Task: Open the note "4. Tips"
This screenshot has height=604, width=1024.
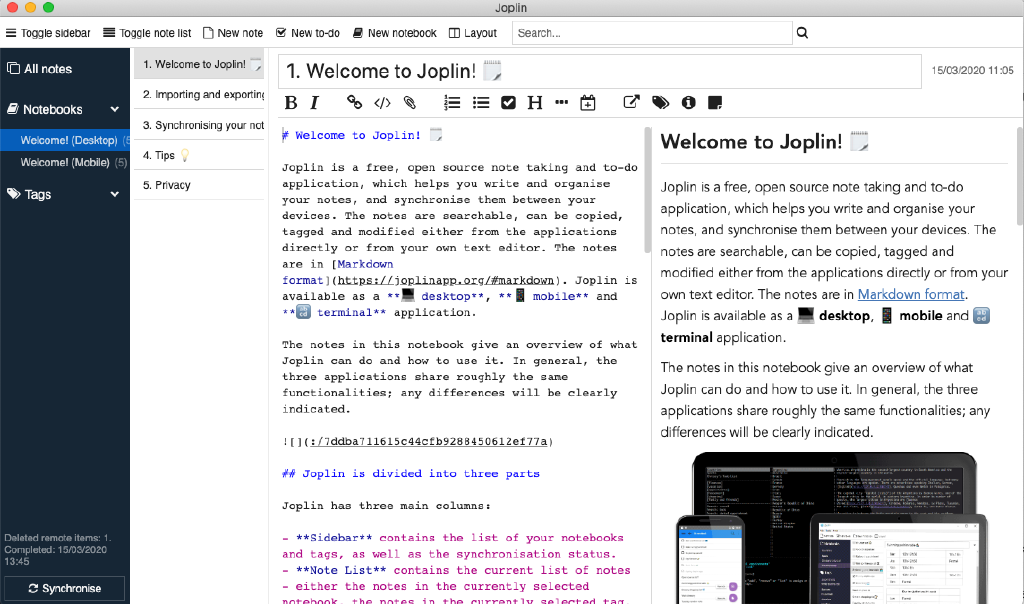Action: pos(159,155)
